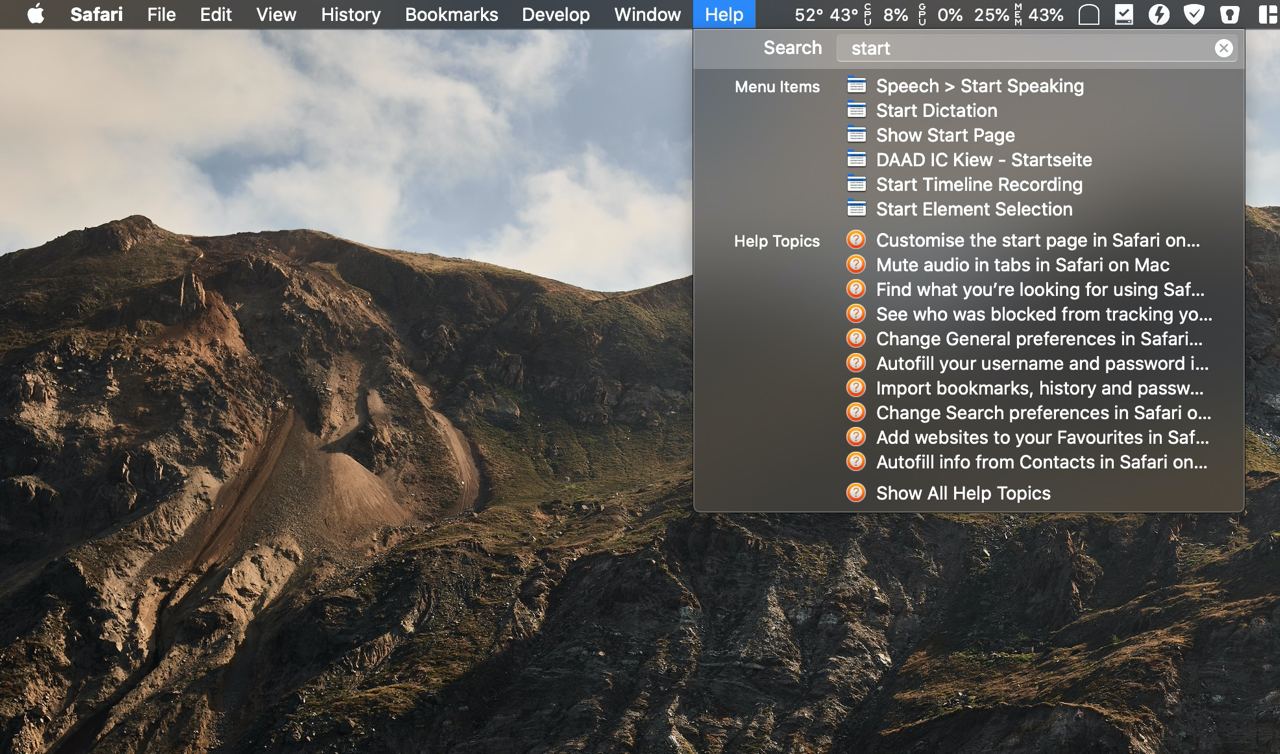Click menu icon beside Start Dictation
The height and width of the screenshot is (754, 1280).
(x=856, y=110)
